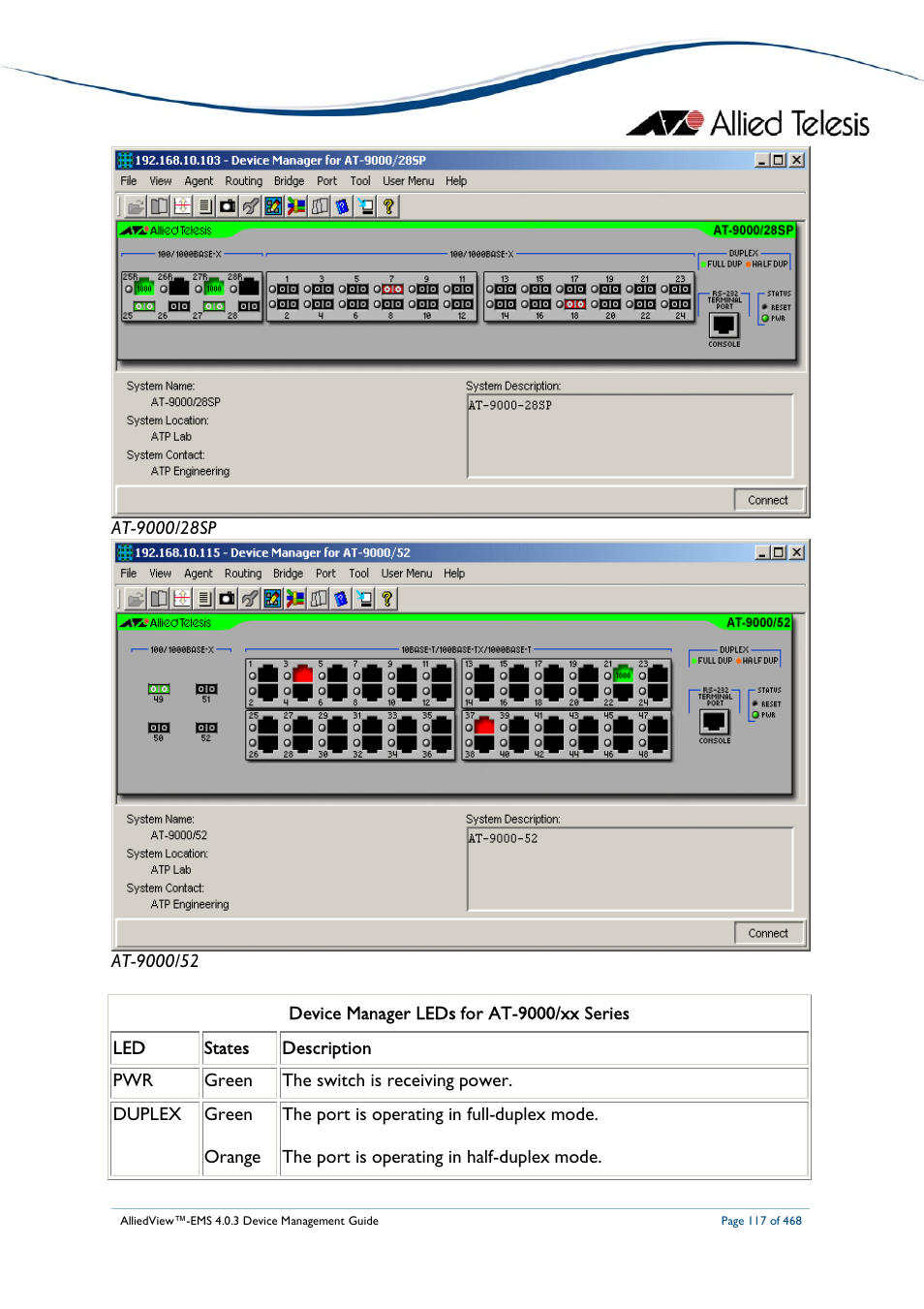
Task: Click the chain link tool icon in AT-9000/52 toolbar
Action: 250,599
